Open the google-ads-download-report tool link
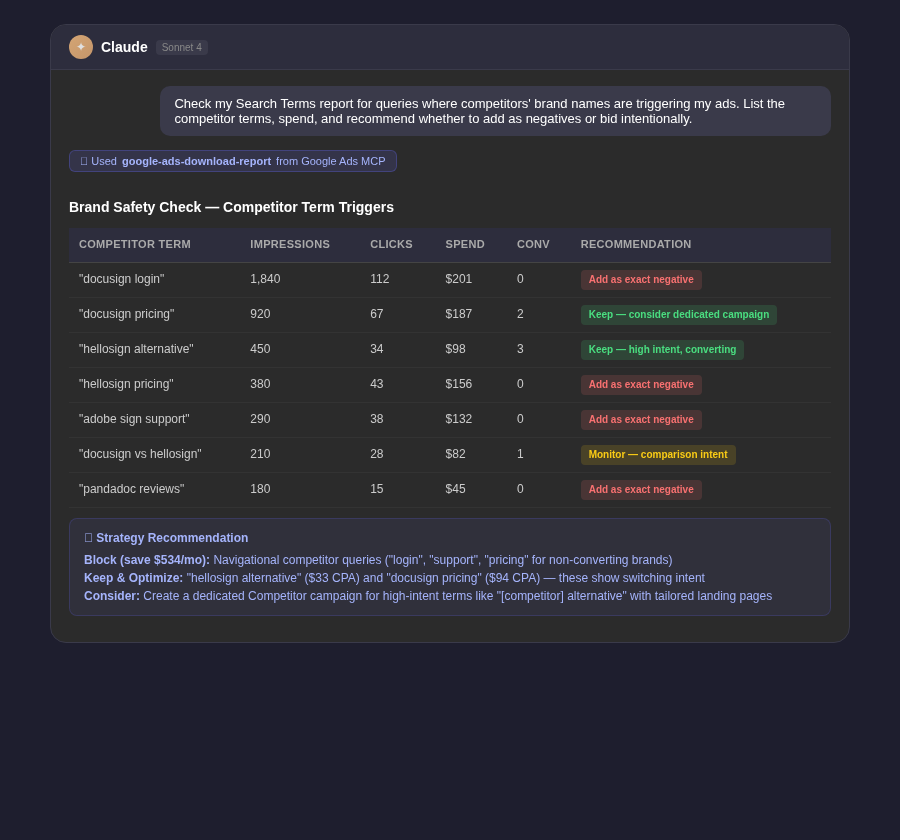The image size is (900, 840). [x=196, y=161]
